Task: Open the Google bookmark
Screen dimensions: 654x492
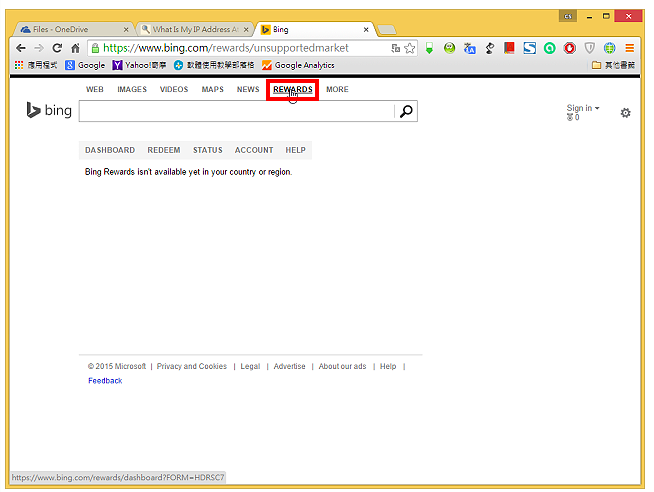Action: (x=86, y=65)
